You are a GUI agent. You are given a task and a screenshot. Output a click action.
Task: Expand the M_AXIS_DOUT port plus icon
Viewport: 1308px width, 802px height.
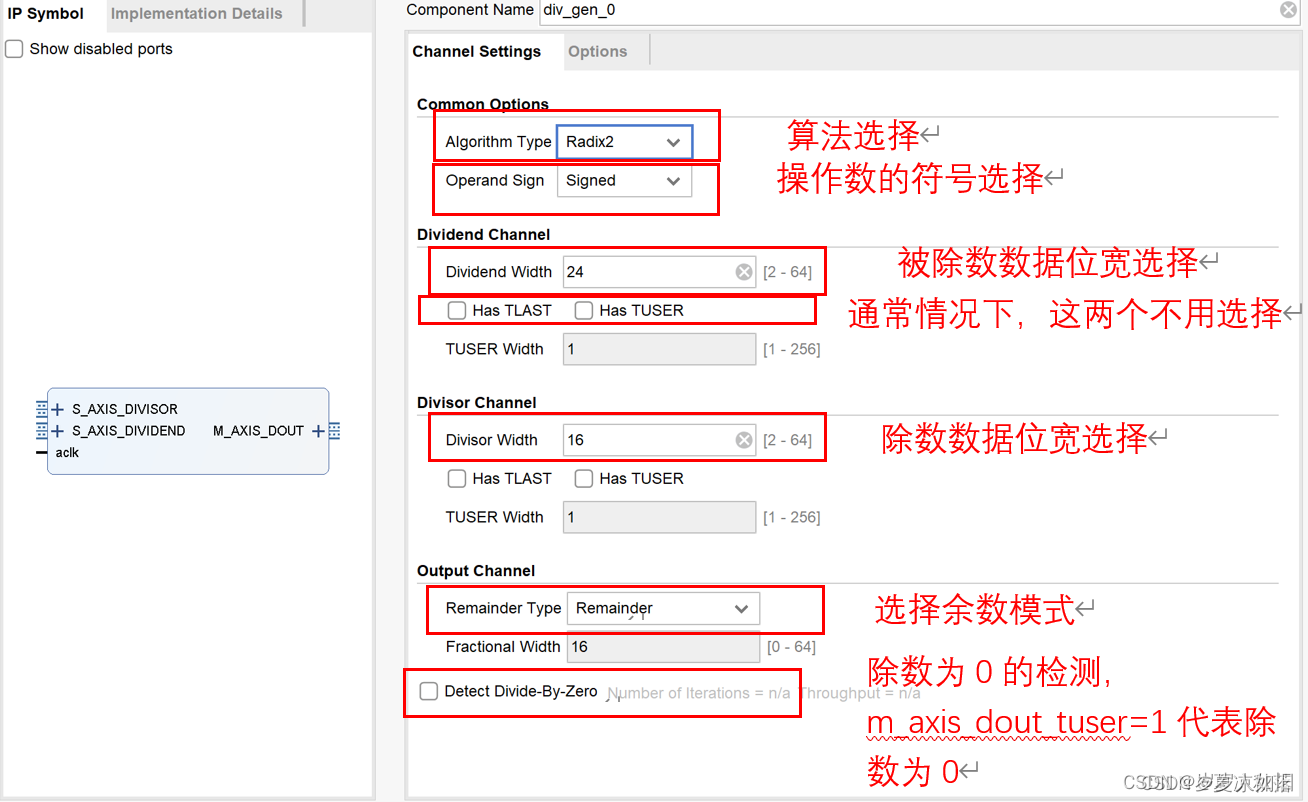[x=318, y=431]
